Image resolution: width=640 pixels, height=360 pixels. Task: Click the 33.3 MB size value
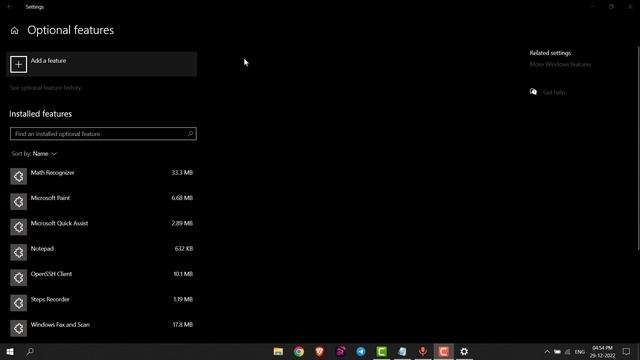click(182, 173)
